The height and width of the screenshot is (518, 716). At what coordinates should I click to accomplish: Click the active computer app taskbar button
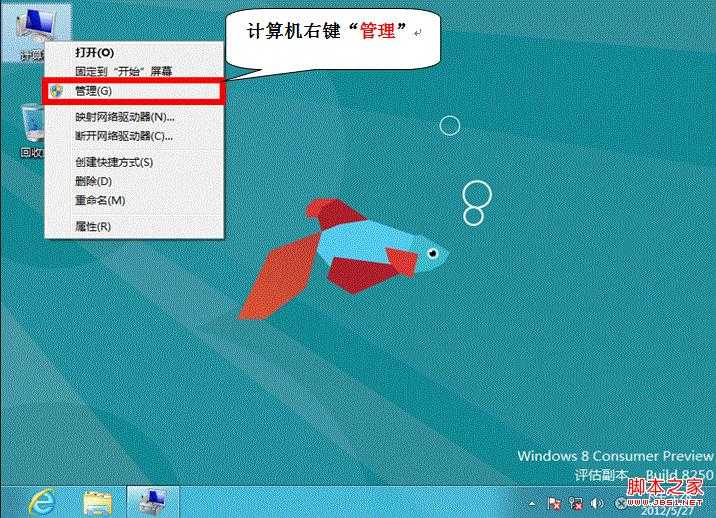(x=153, y=502)
